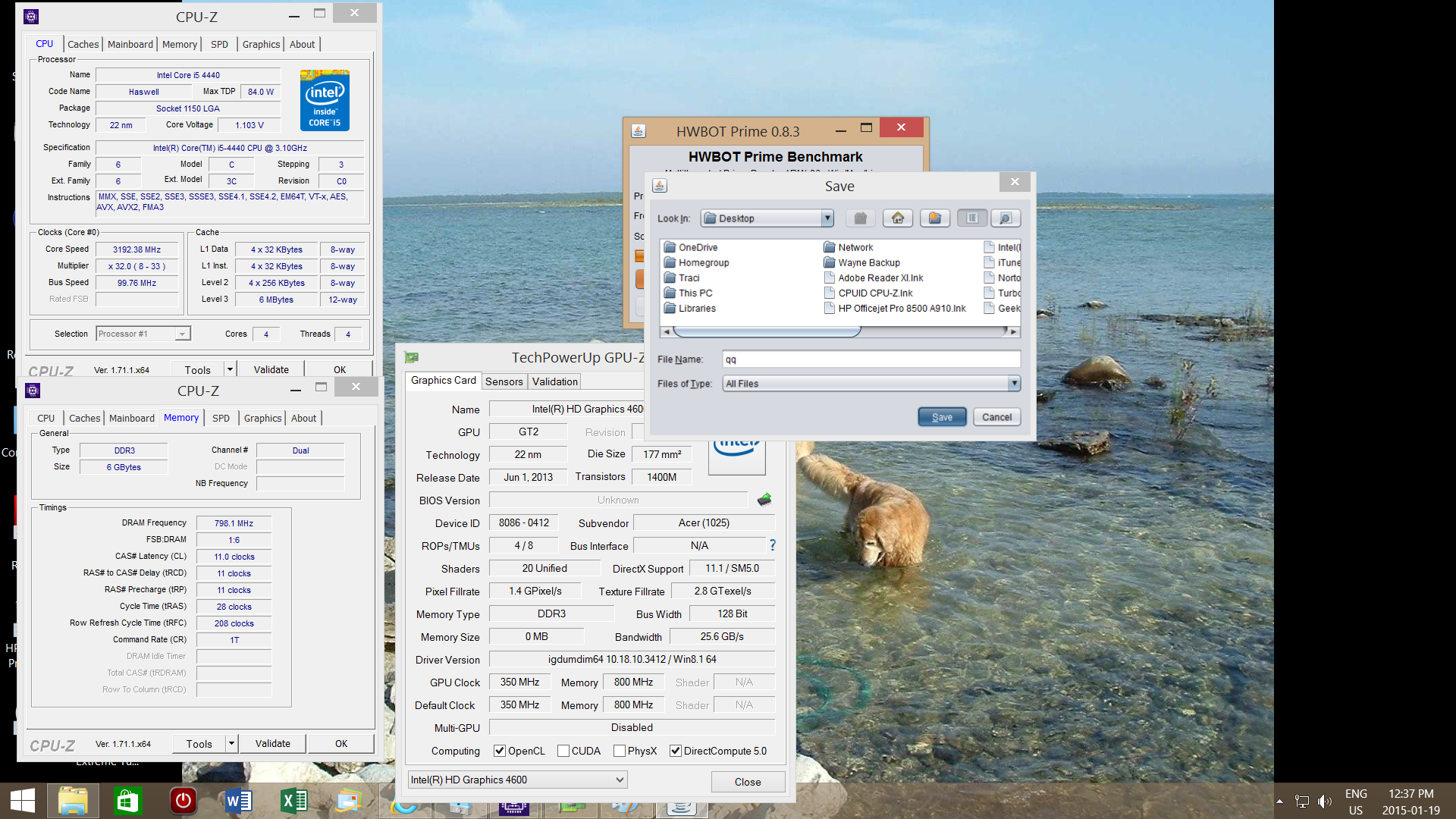Select Adobe Reader XI.lnk file
This screenshot has width=1456, height=819.
tap(874, 278)
